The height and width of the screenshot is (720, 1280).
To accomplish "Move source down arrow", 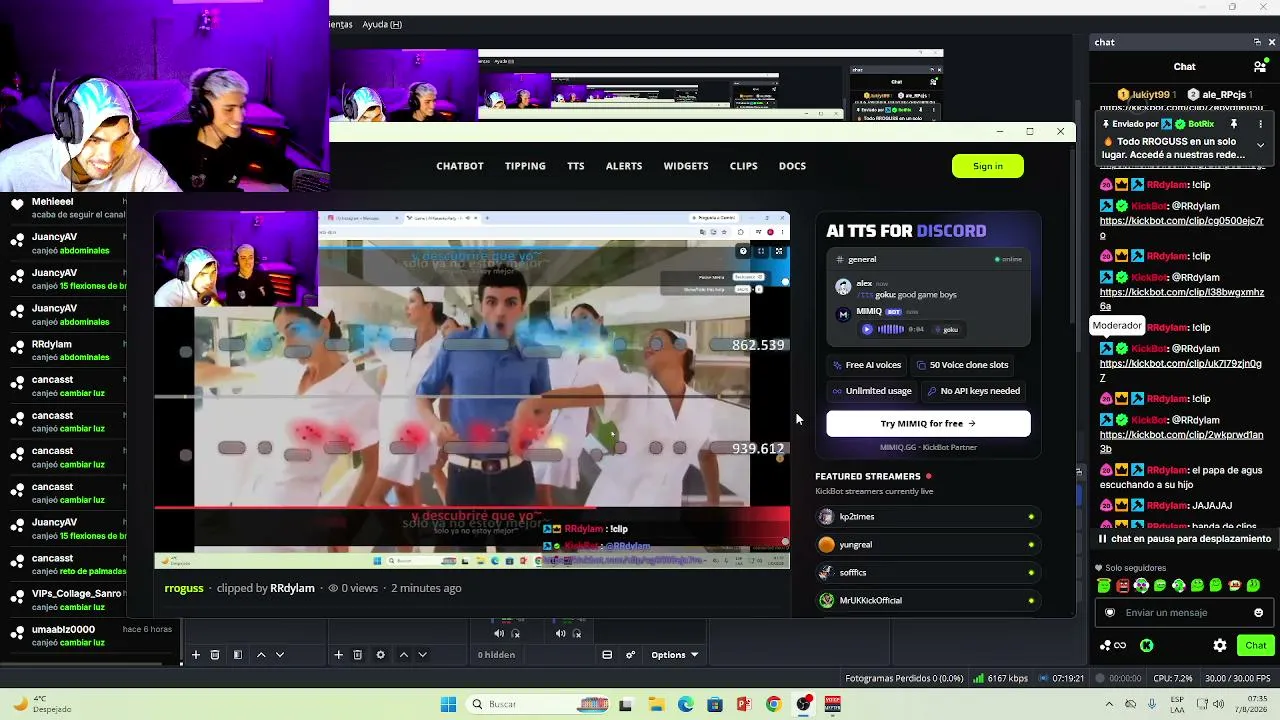I will (x=422, y=655).
